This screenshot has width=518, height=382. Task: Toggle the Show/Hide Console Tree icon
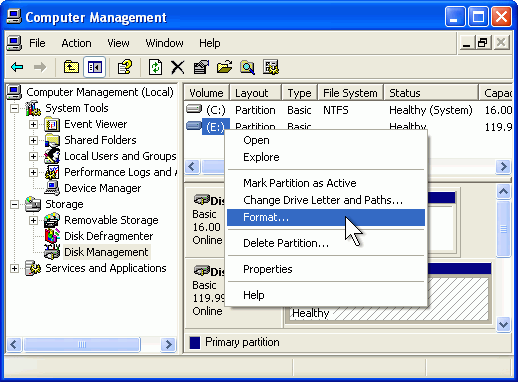[x=95, y=67]
